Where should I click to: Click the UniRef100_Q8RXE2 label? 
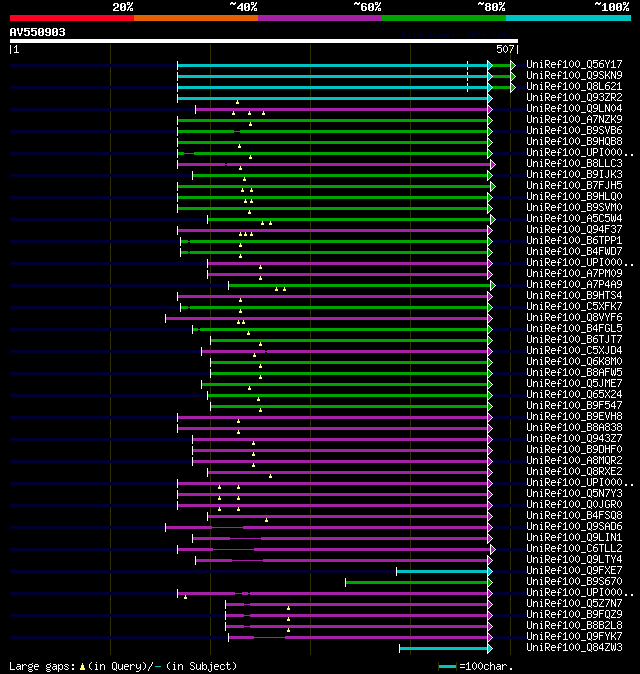(x=574, y=472)
